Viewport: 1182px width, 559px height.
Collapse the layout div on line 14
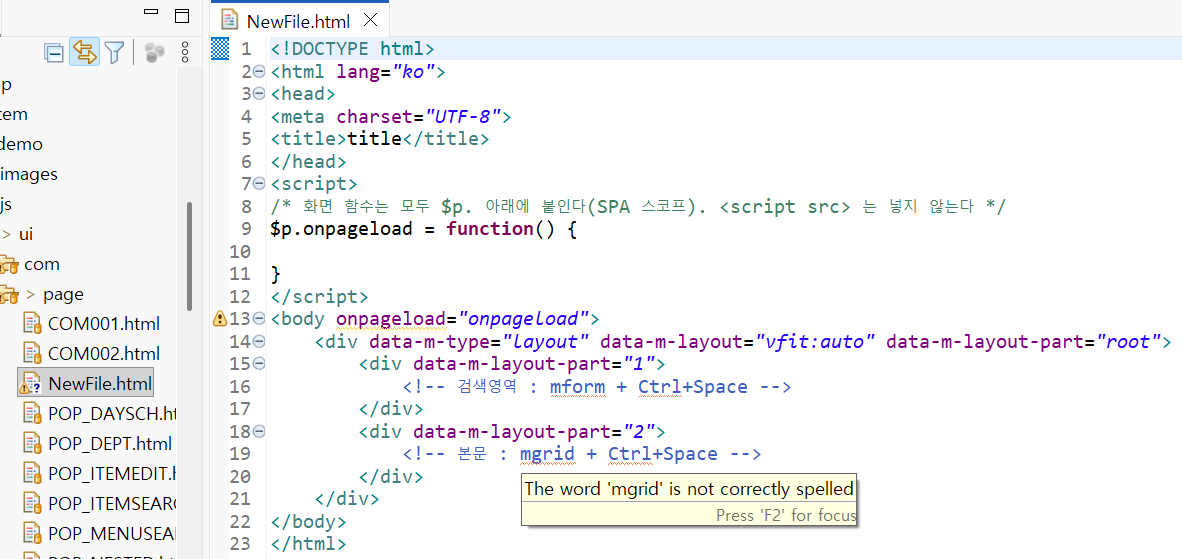click(x=259, y=341)
